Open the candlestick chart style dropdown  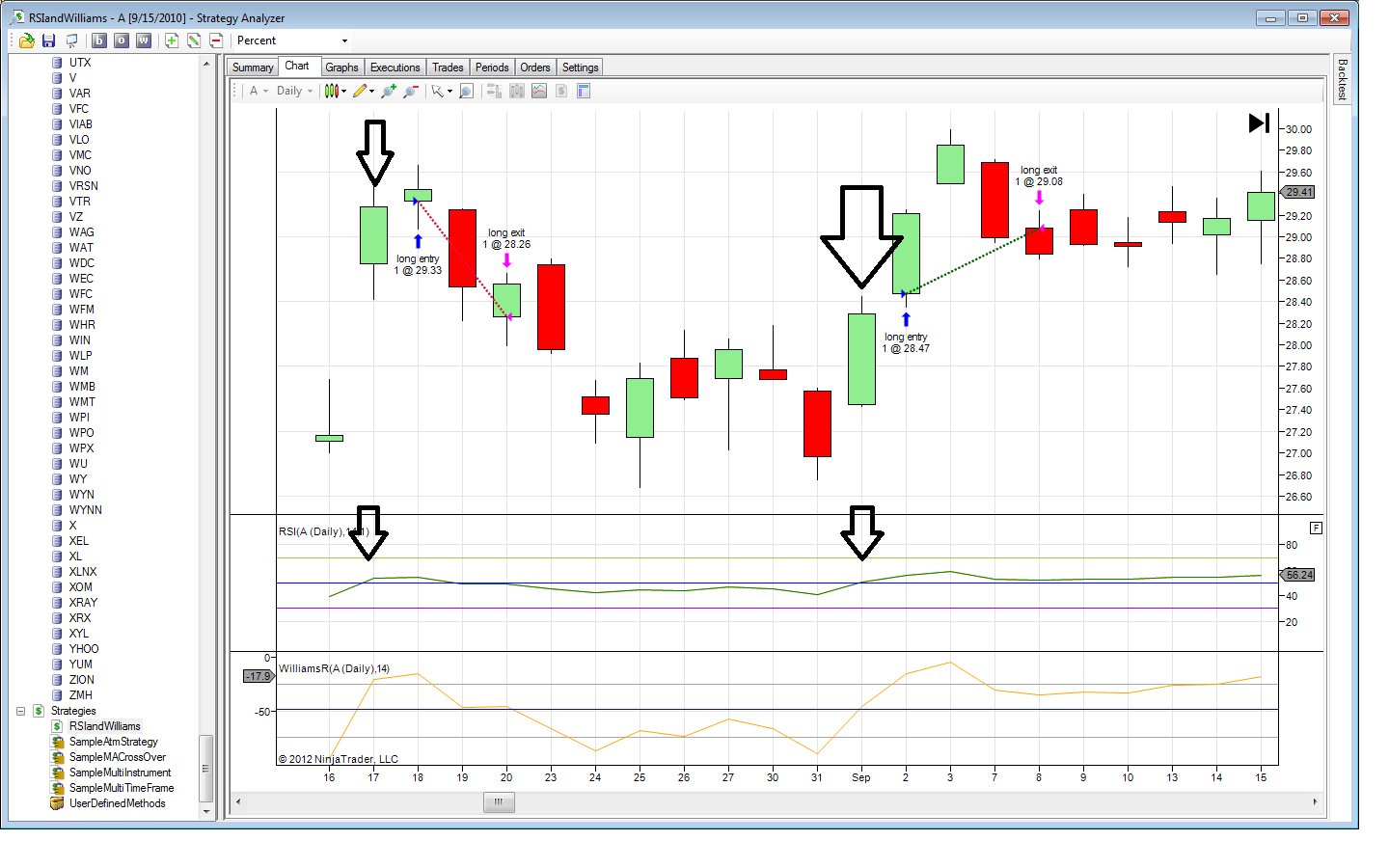[x=336, y=91]
